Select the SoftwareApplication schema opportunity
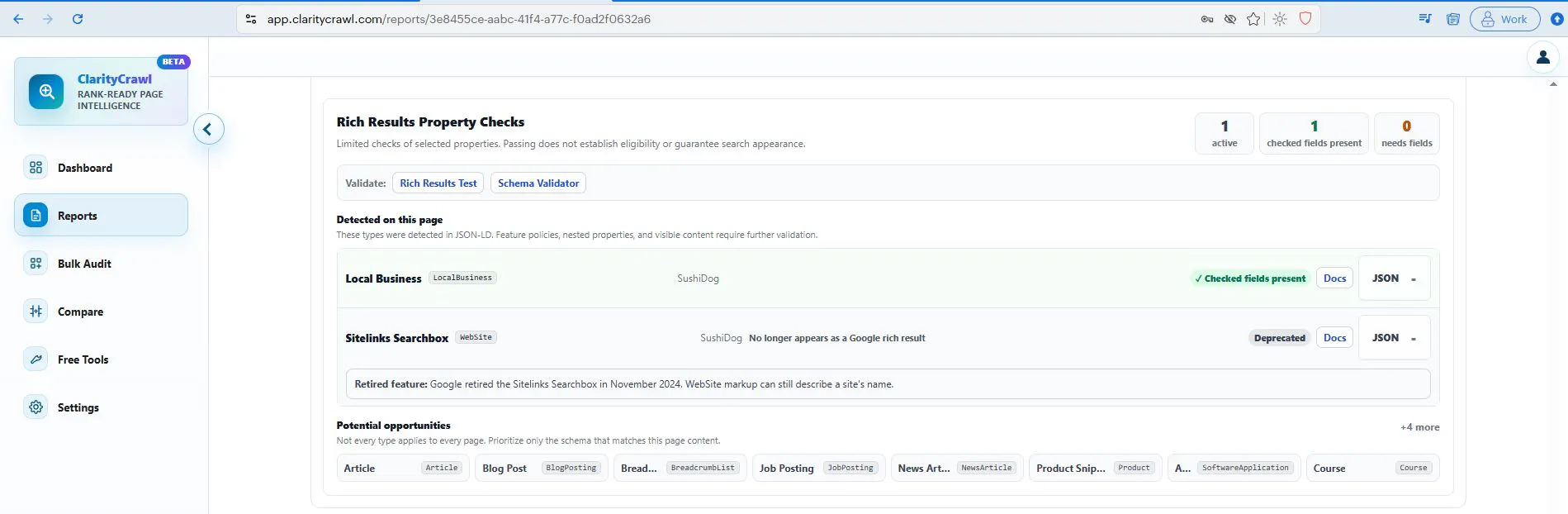 1234,468
